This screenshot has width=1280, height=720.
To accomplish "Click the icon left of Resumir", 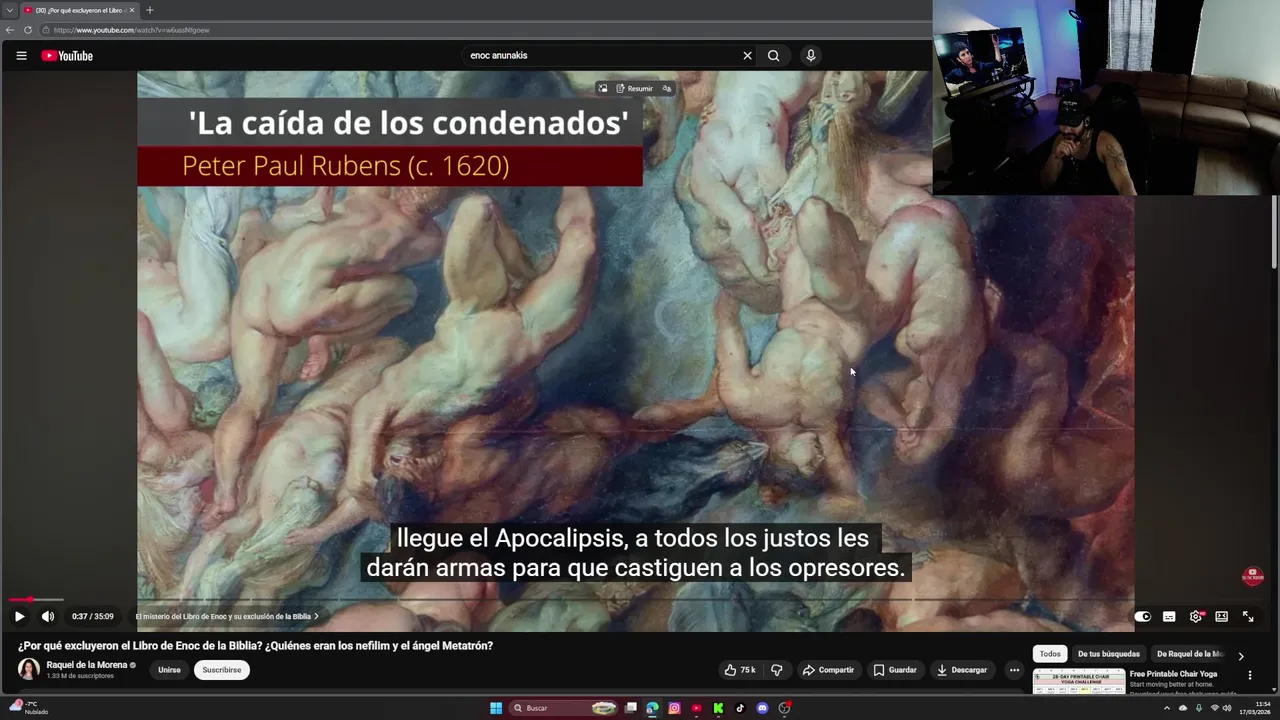I will coord(602,88).
